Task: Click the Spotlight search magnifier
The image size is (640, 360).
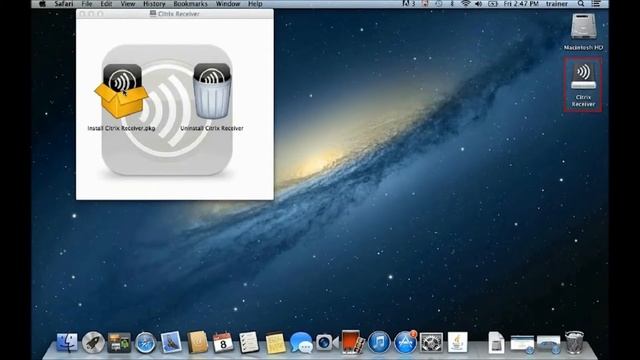Action: 581,4
